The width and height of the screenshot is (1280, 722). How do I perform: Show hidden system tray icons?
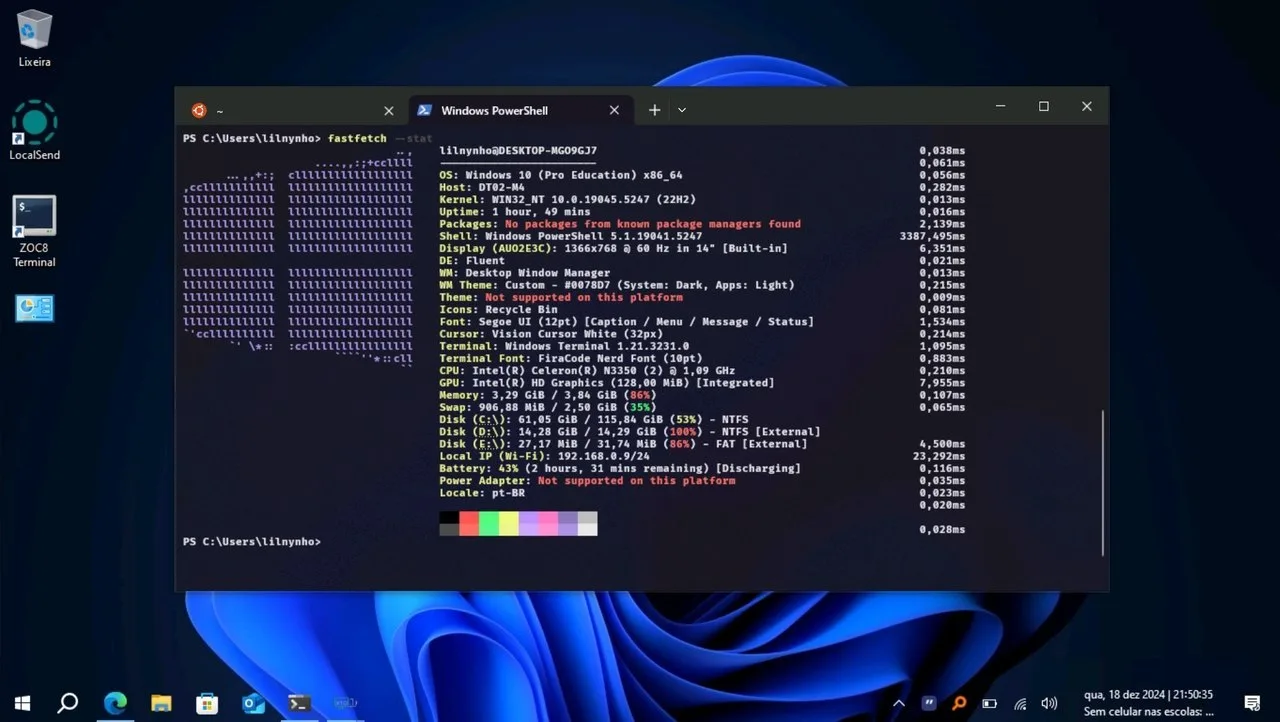click(x=898, y=703)
